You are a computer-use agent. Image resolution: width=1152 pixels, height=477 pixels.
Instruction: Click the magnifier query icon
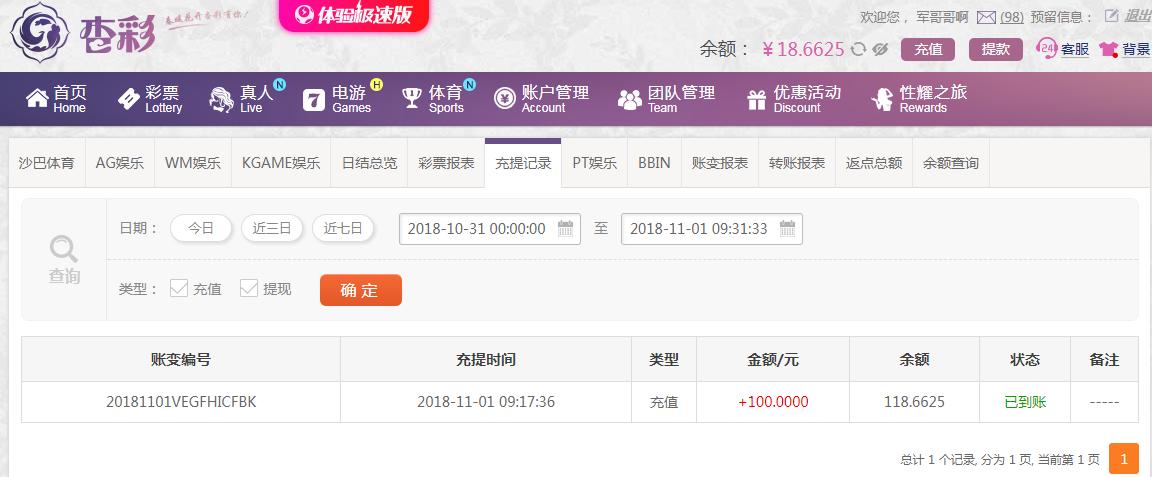tap(64, 250)
